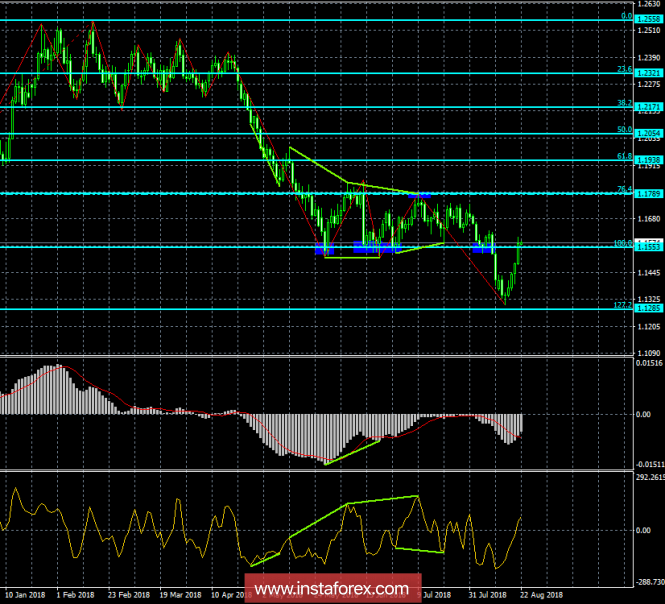Click the 61.8 Fibonacci retracement label

point(624,156)
